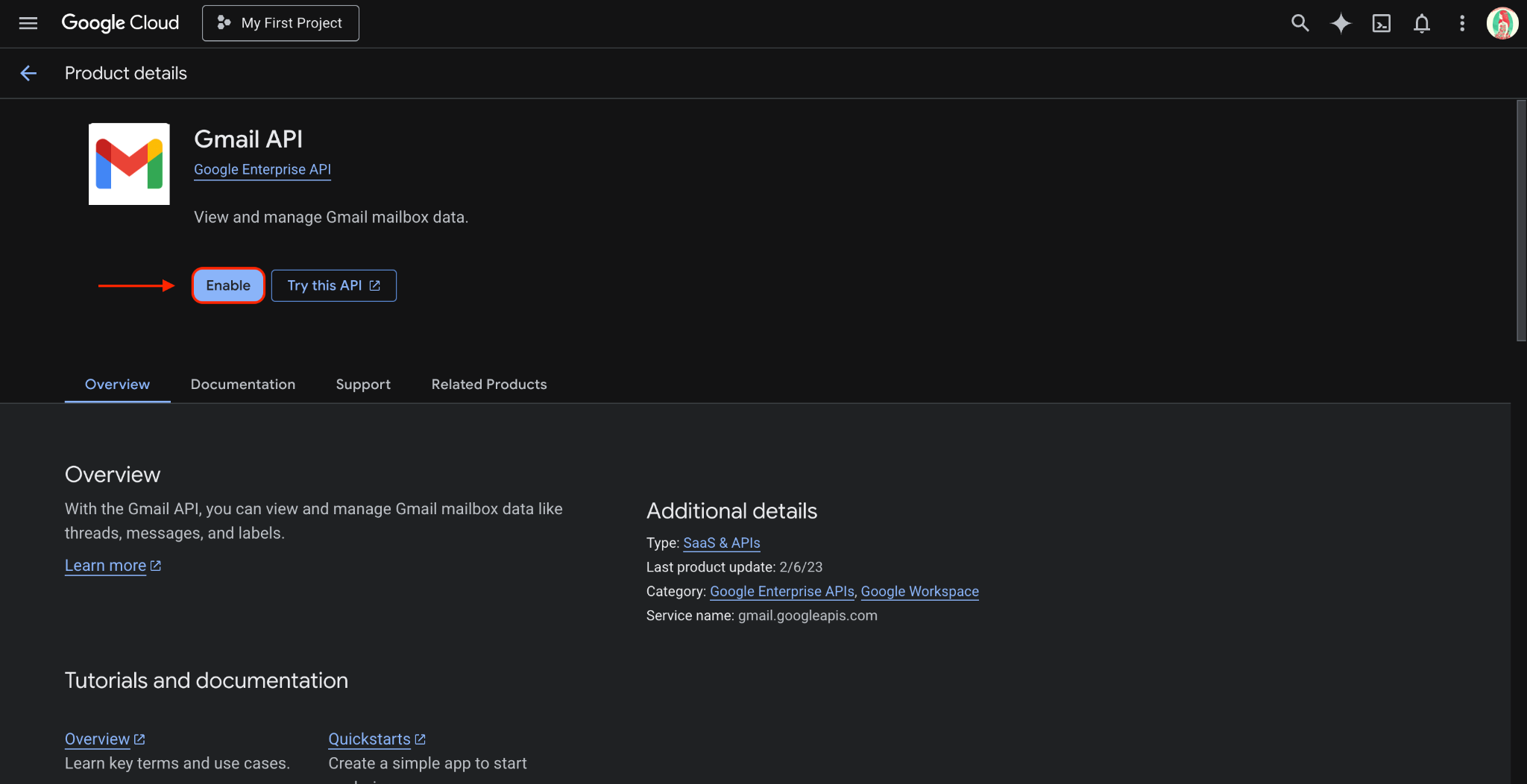Select the Overview tab
Screen dimensions: 1527x784
[x=117, y=385]
